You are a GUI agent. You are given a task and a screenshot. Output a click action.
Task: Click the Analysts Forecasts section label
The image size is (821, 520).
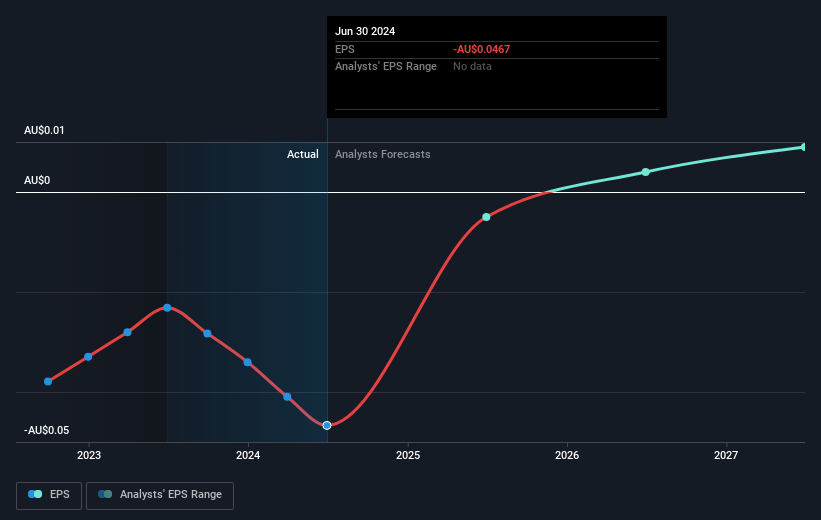tap(383, 154)
